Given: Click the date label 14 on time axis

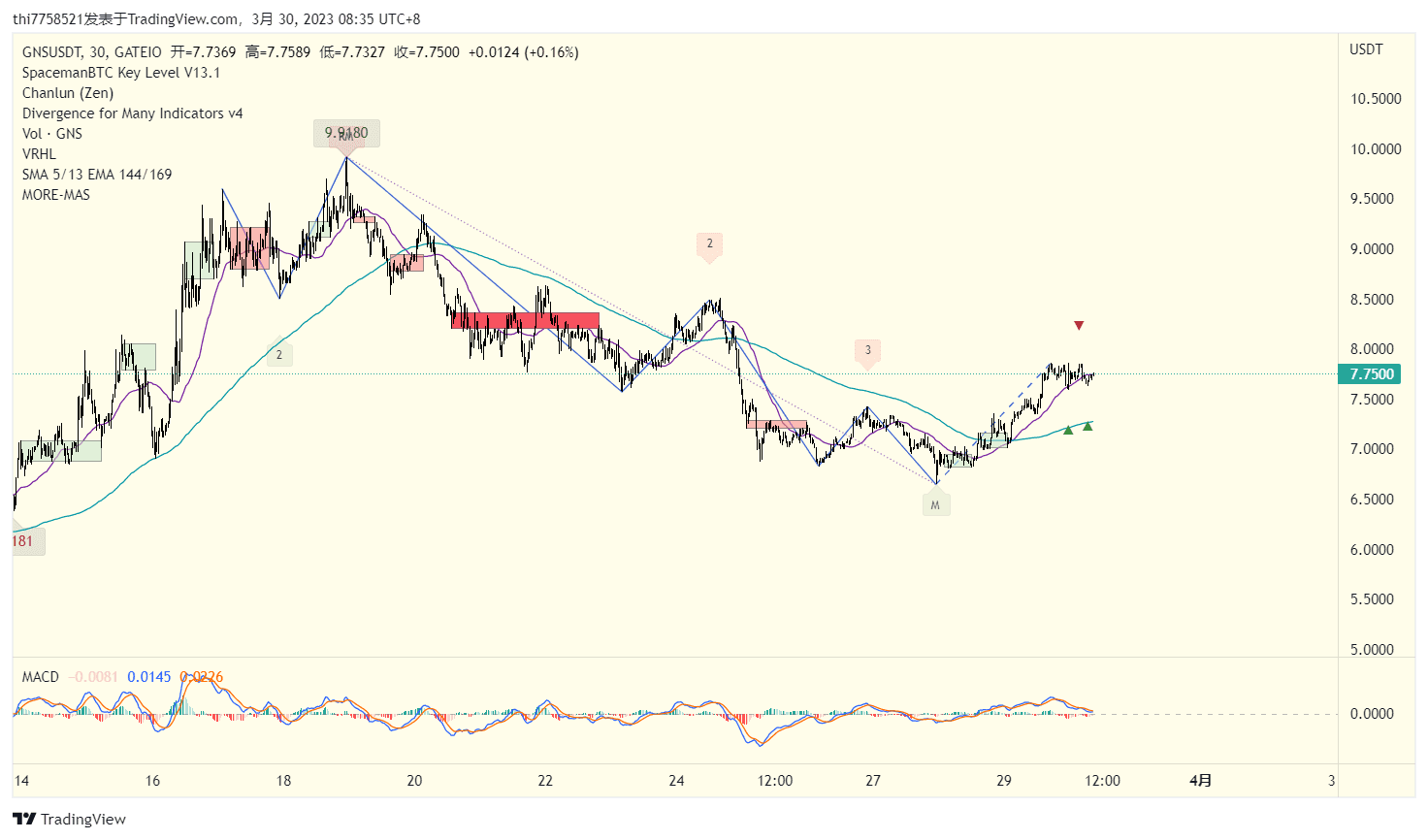Looking at the screenshot, I should point(21,781).
